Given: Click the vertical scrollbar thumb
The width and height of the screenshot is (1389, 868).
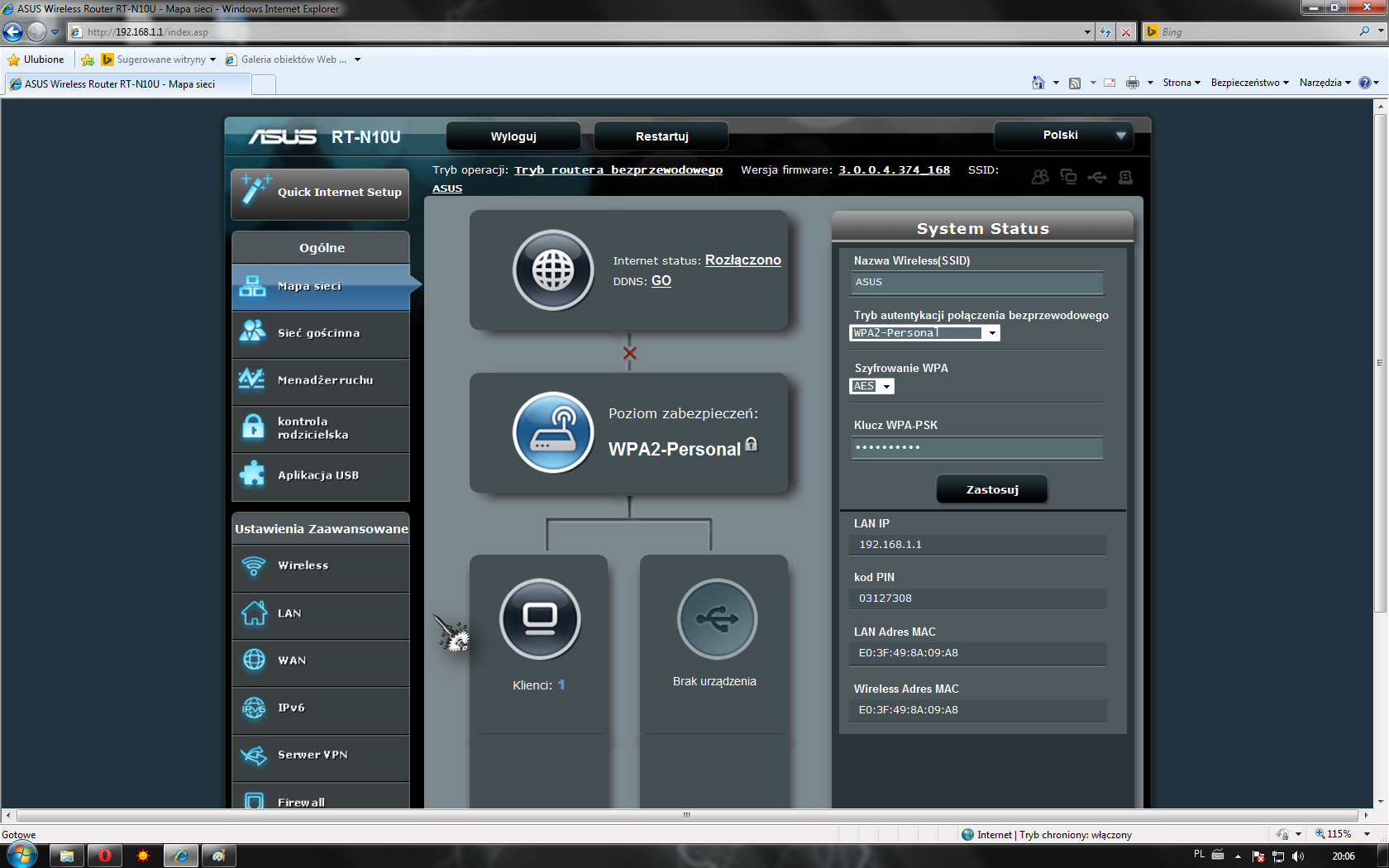Looking at the screenshot, I should tap(1379, 362).
